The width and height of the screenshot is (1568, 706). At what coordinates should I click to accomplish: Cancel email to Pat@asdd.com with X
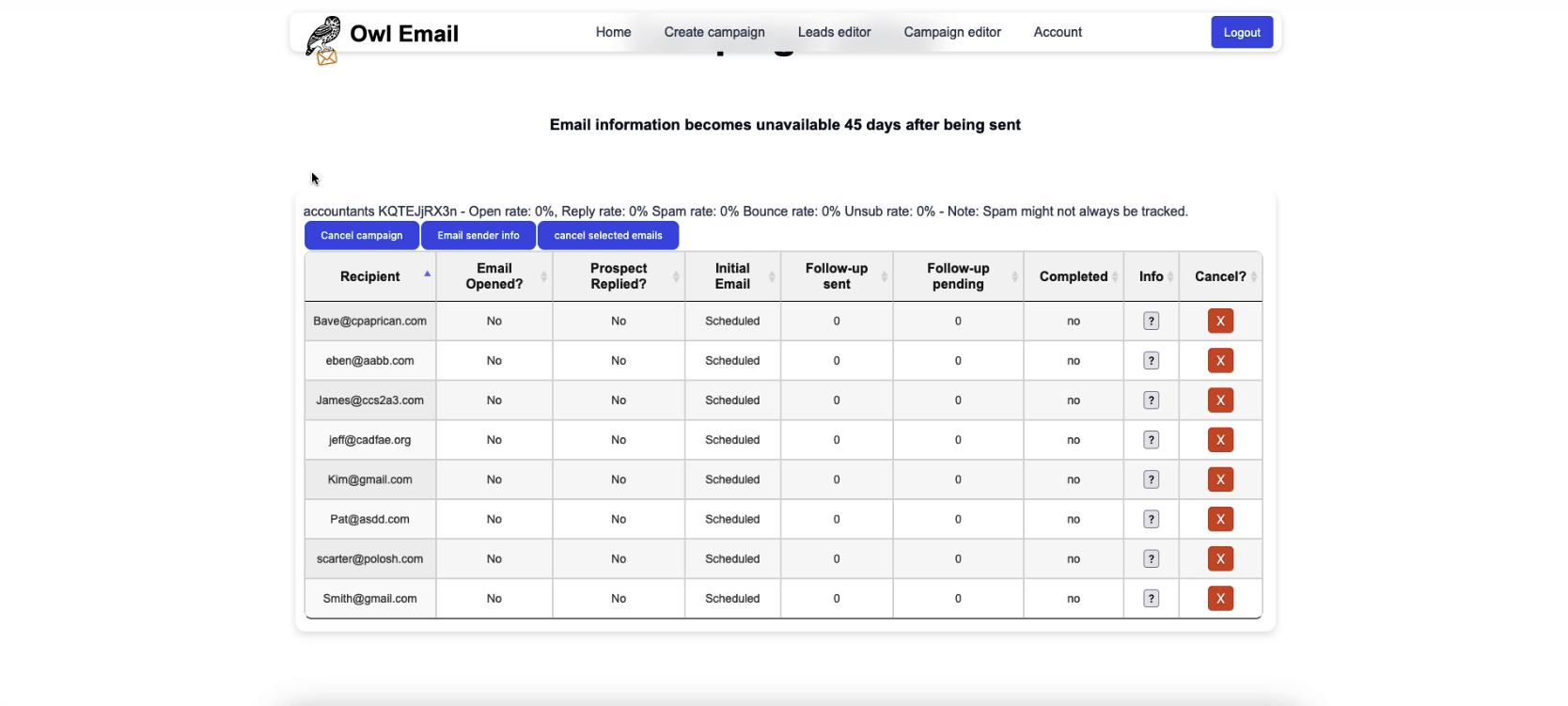click(1220, 519)
